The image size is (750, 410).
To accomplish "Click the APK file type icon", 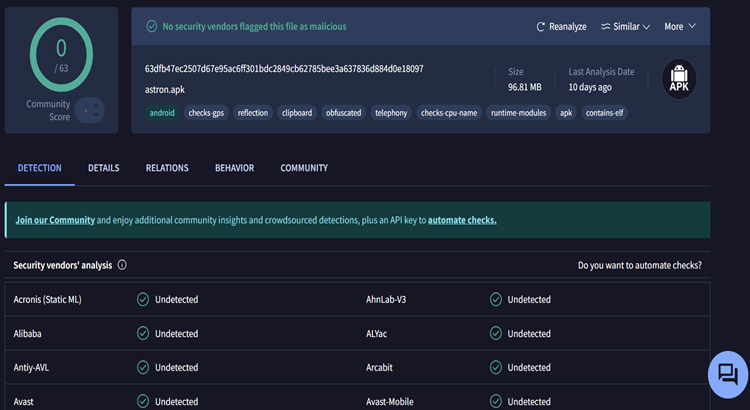I will pos(679,79).
